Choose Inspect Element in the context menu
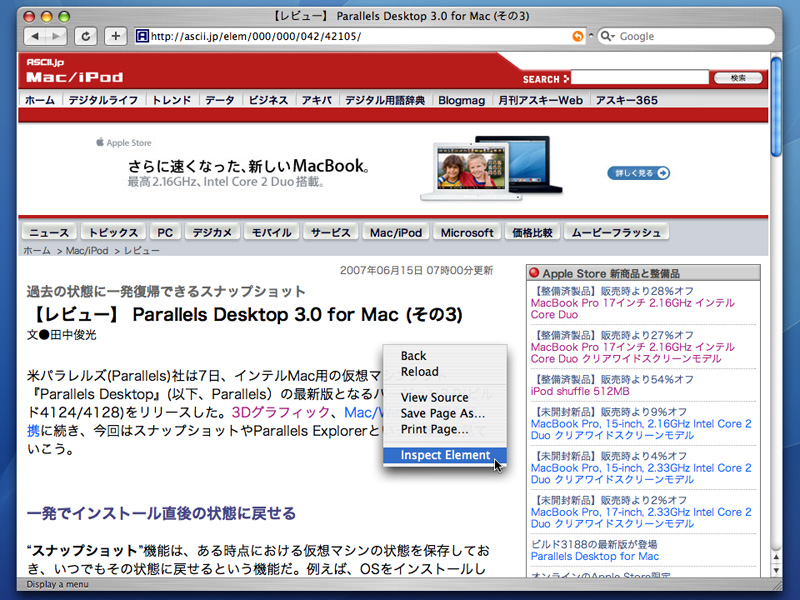 (x=445, y=455)
